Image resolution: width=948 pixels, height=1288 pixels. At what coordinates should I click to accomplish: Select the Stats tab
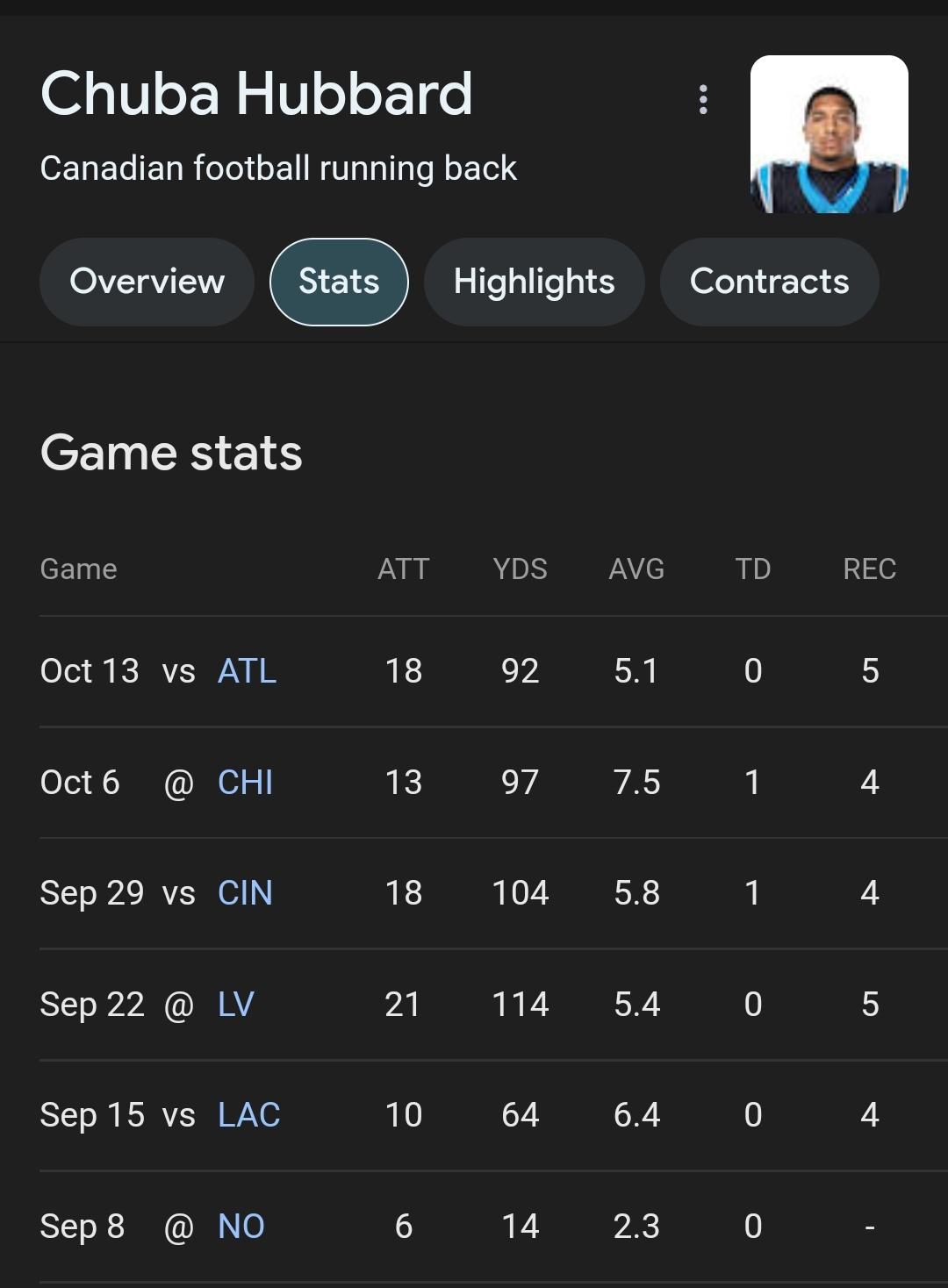[339, 282]
